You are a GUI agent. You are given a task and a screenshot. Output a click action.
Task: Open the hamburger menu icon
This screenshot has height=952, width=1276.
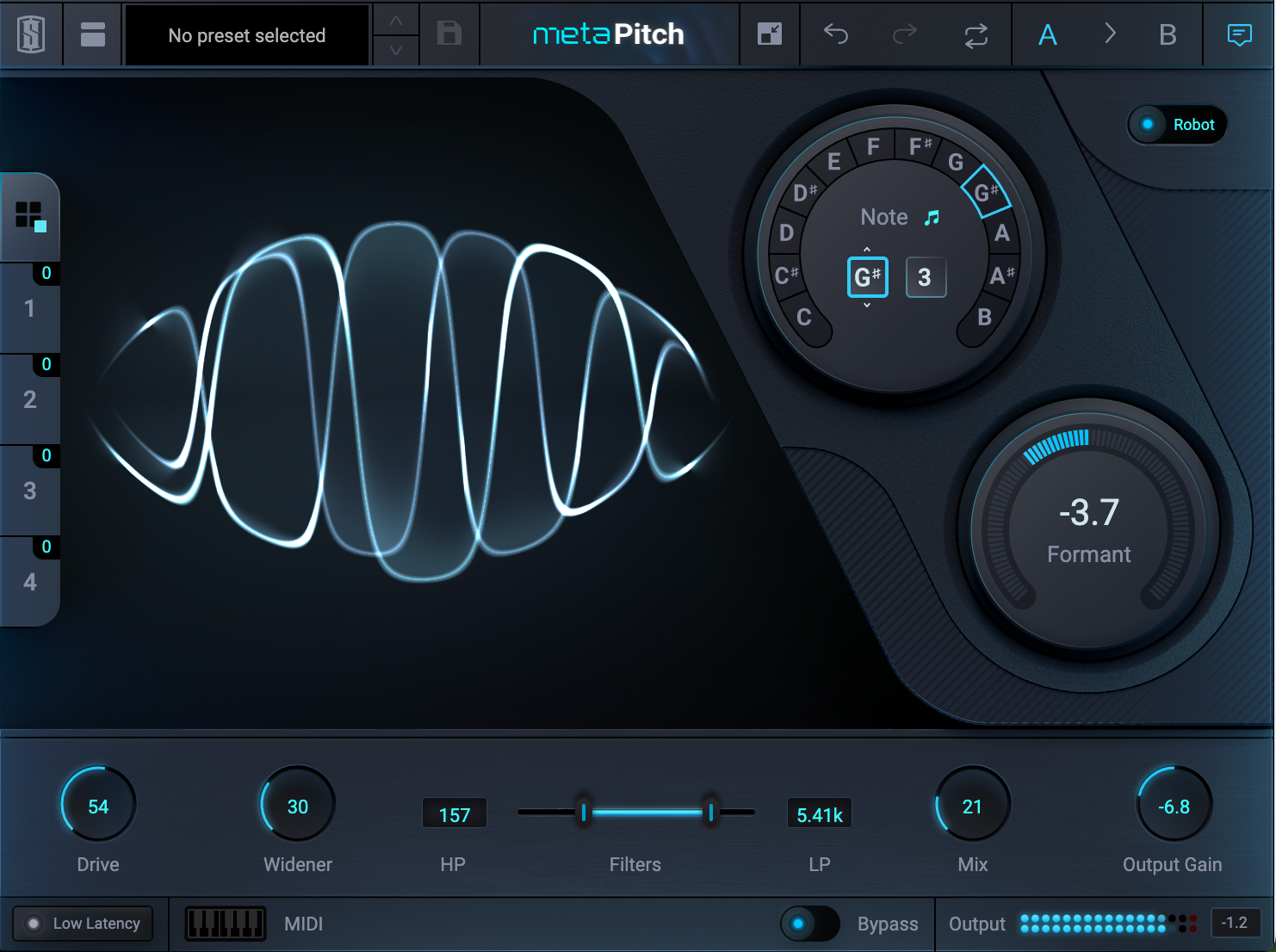(x=91, y=34)
